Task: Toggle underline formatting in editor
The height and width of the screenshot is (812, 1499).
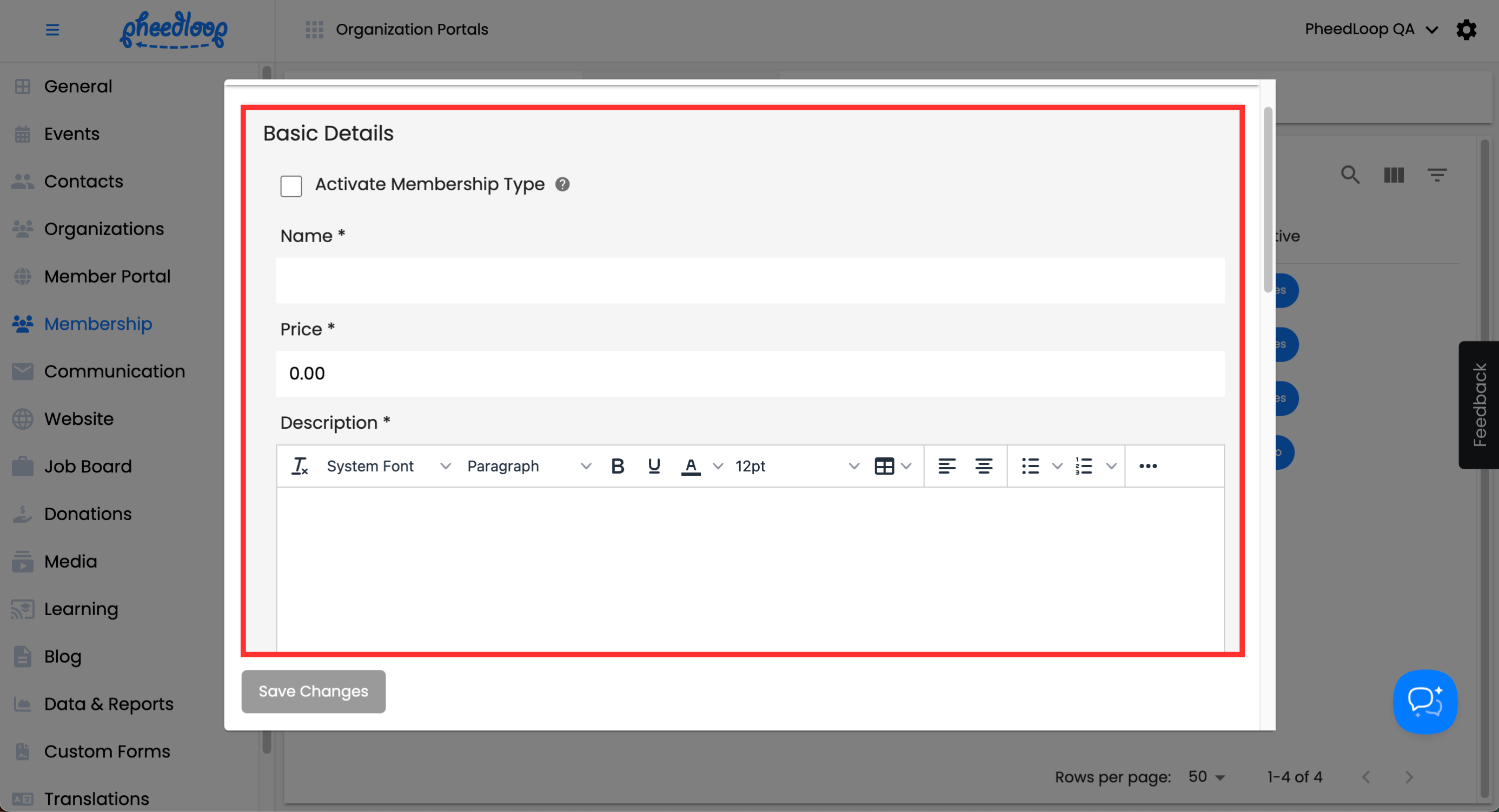Action: click(653, 466)
